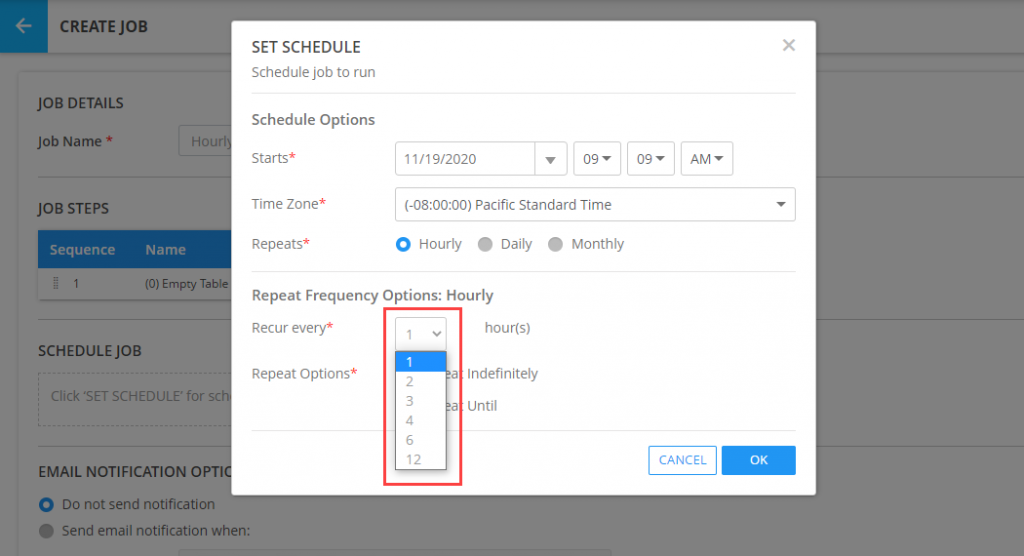Click the drag handle on sequence 1
The width and height of the screenshot is (1024, 556).
(56, 284)
